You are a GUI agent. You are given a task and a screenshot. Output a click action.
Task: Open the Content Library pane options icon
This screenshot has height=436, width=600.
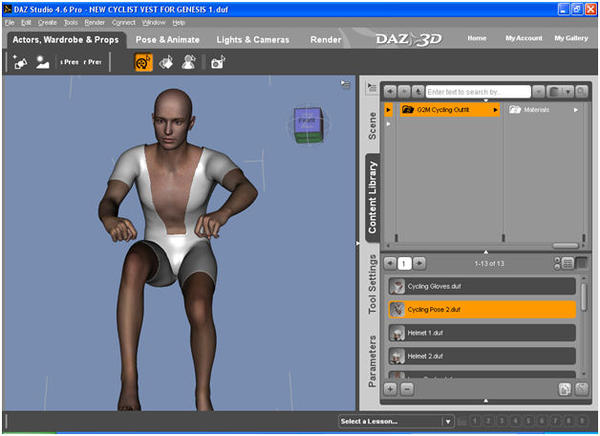372,87
